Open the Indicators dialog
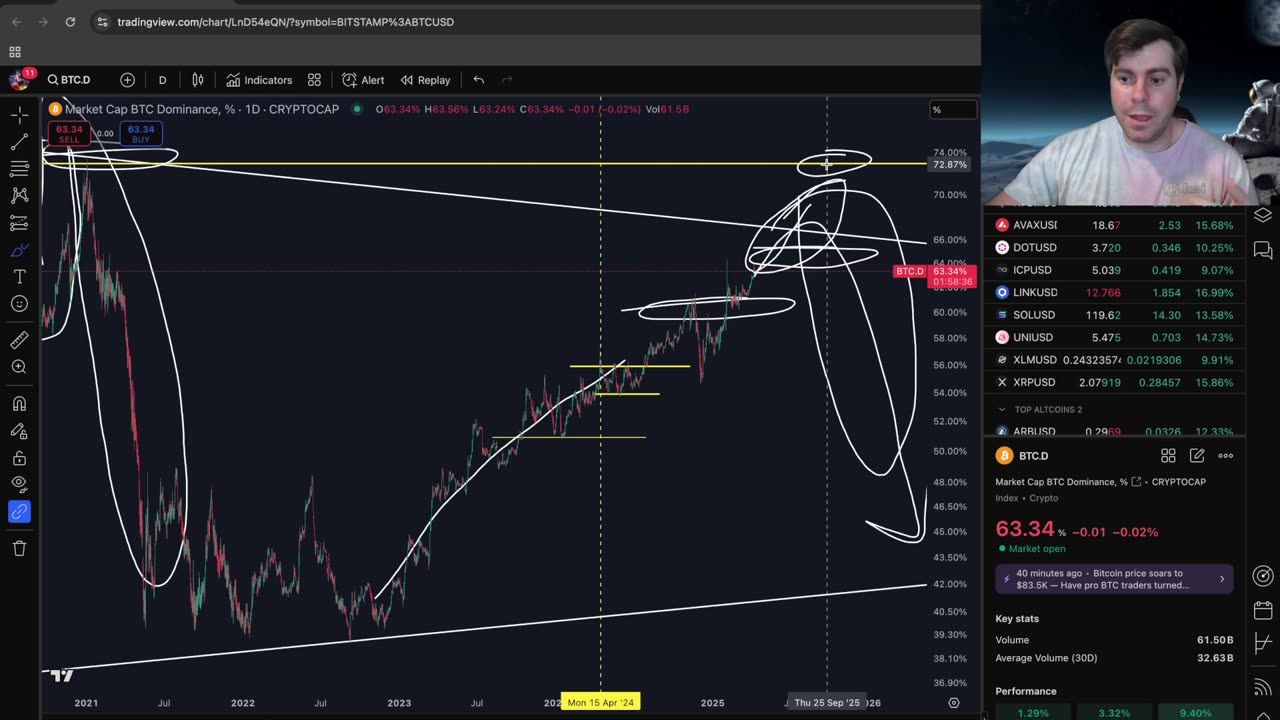 point(259,80)
